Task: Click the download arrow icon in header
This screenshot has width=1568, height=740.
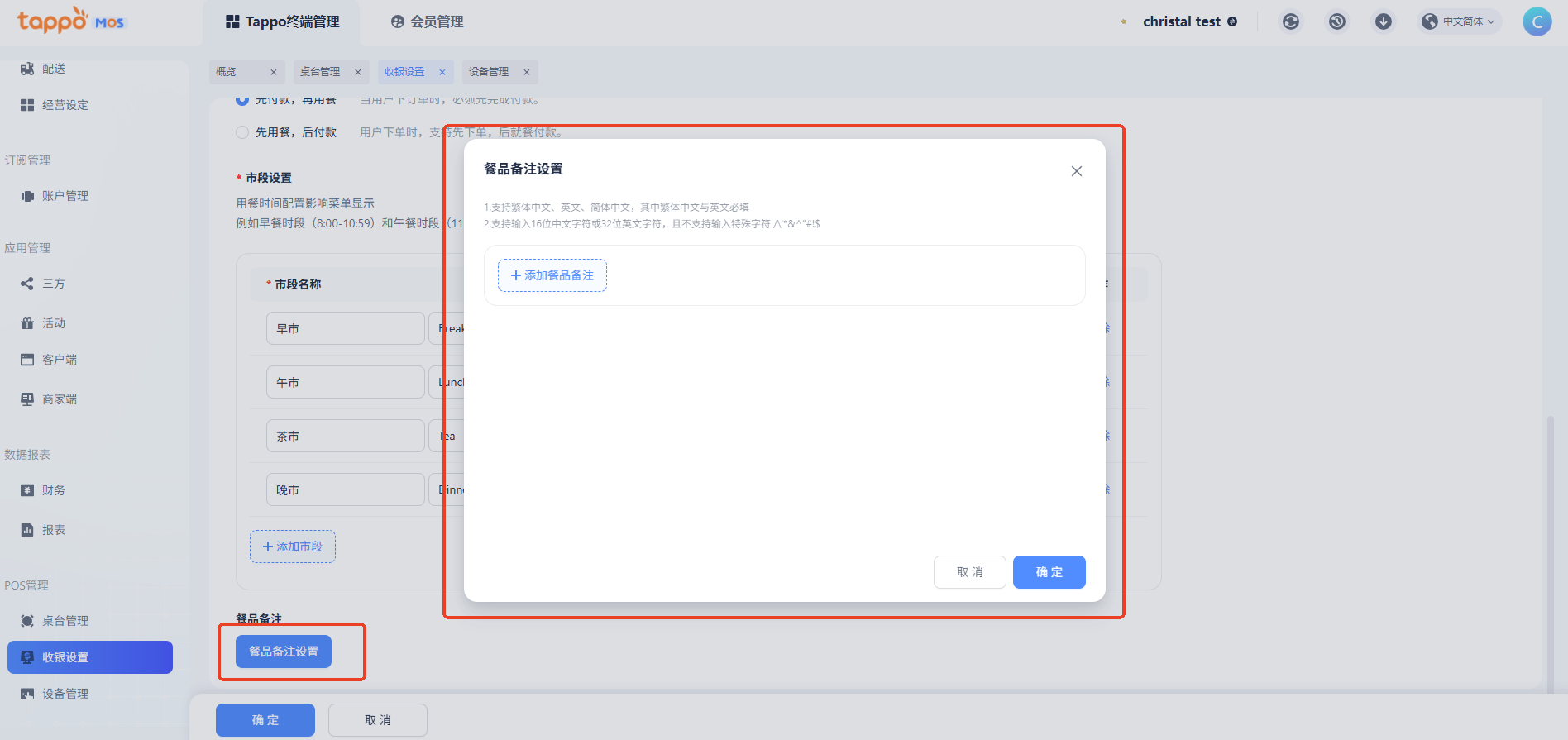Action: (x=1383, y=21)
